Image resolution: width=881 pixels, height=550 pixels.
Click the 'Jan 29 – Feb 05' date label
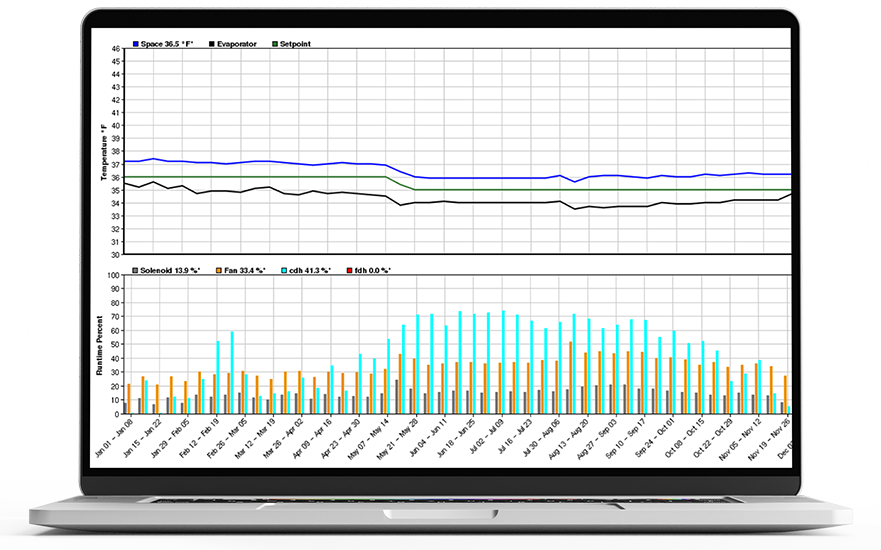[171, 437]
